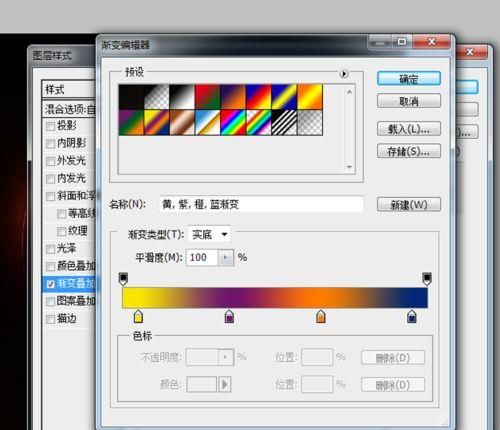Open the presets flyout menu arrow
Viewport: 500px width, 430px height.
click(344, 73)
